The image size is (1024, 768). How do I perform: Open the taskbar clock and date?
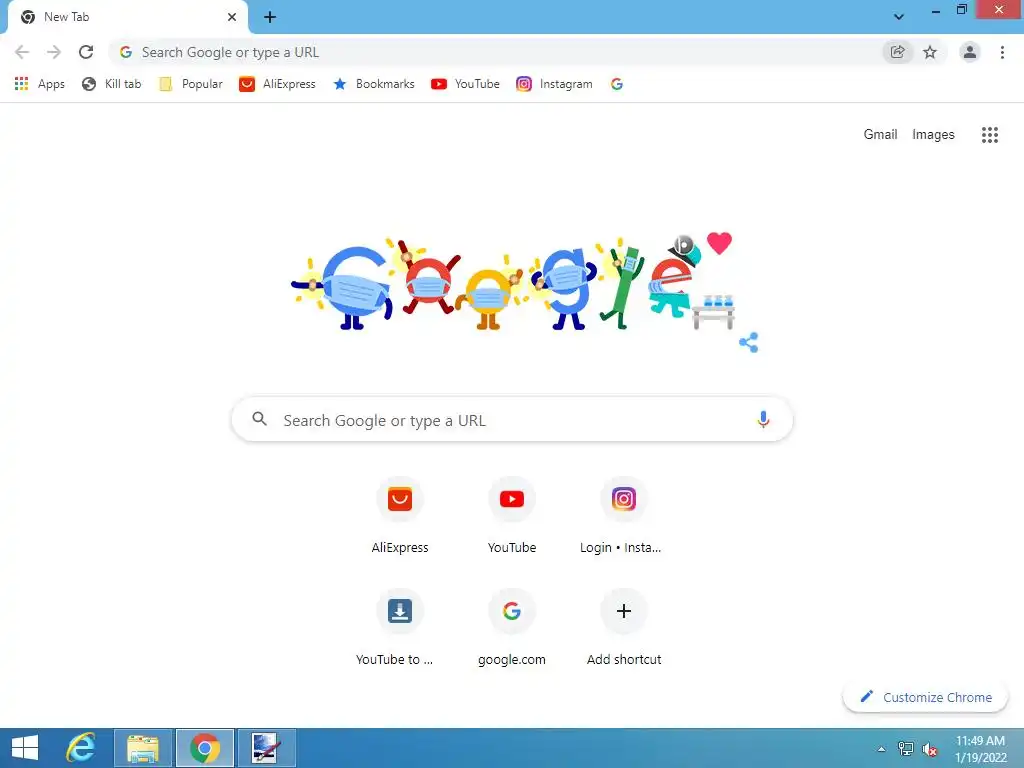coord(980,749)
